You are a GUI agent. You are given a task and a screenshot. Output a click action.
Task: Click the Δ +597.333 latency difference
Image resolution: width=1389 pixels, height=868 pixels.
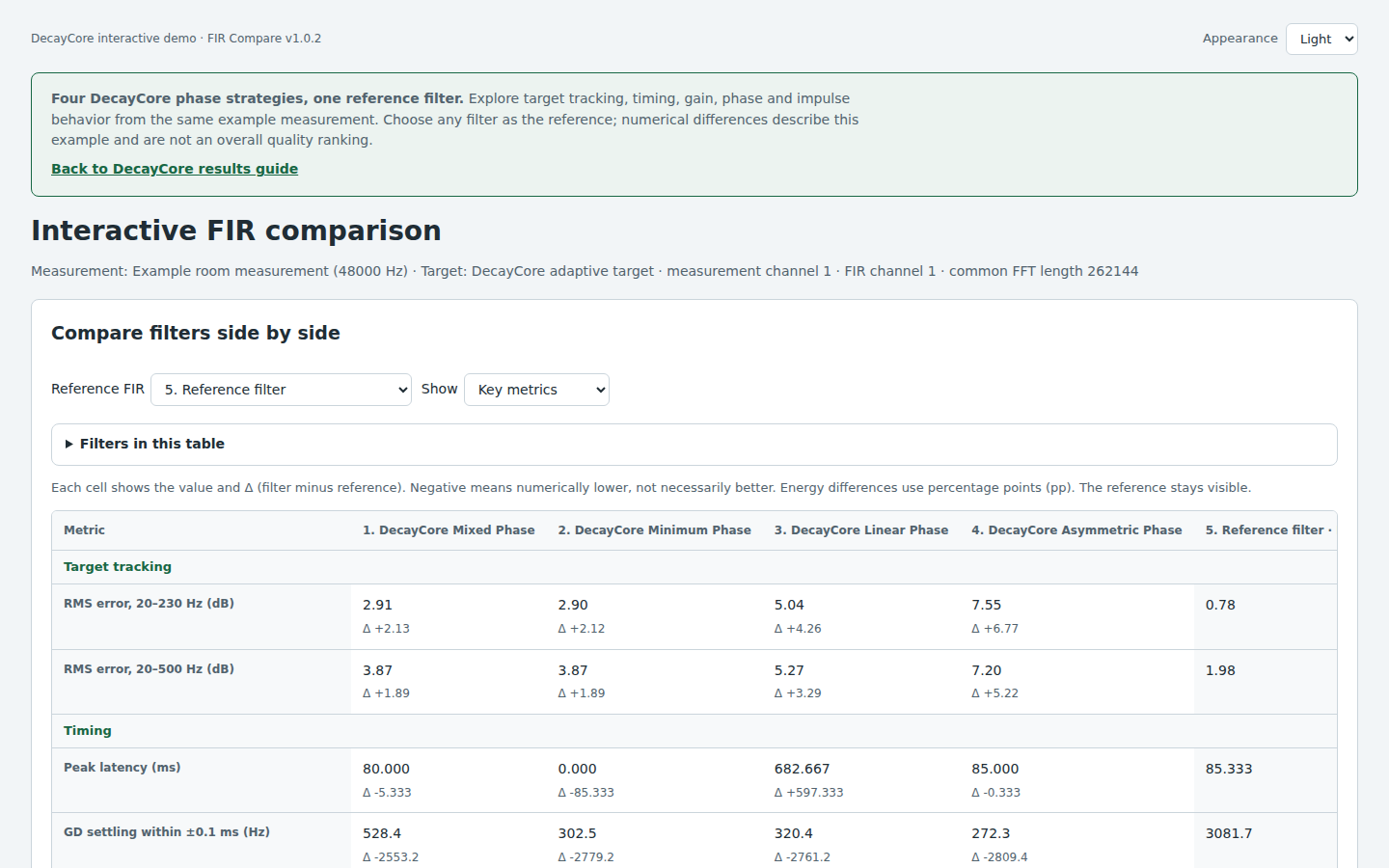tap(808, 793)
